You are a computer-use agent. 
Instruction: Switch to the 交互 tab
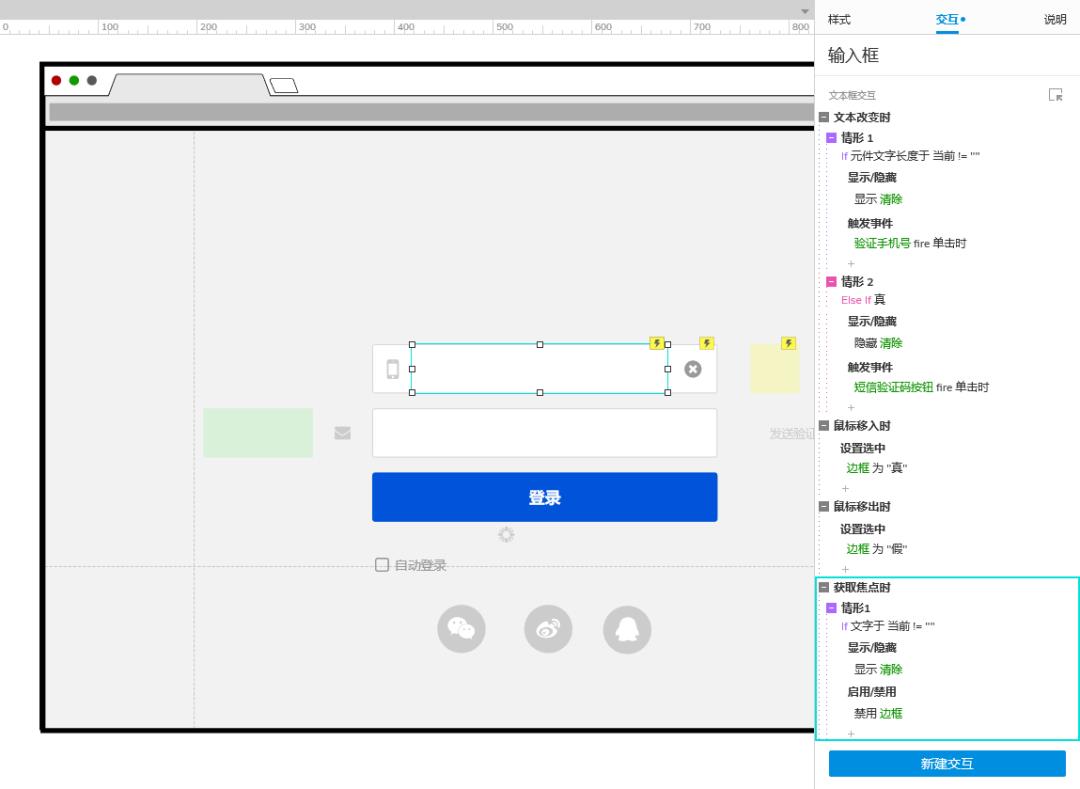tap(948, 19)
